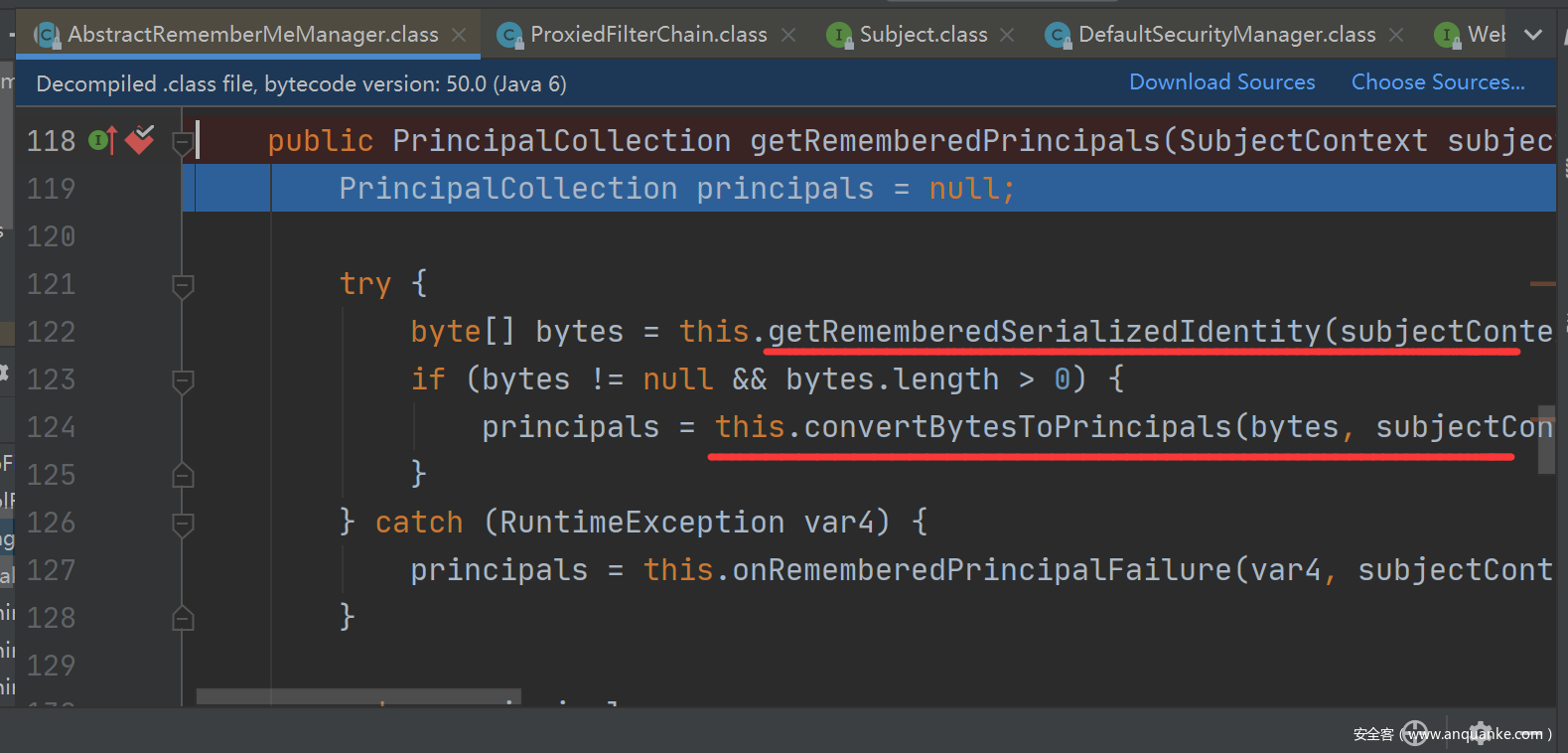Collapse the catch block fold on line 126

(x=183, y=524)
